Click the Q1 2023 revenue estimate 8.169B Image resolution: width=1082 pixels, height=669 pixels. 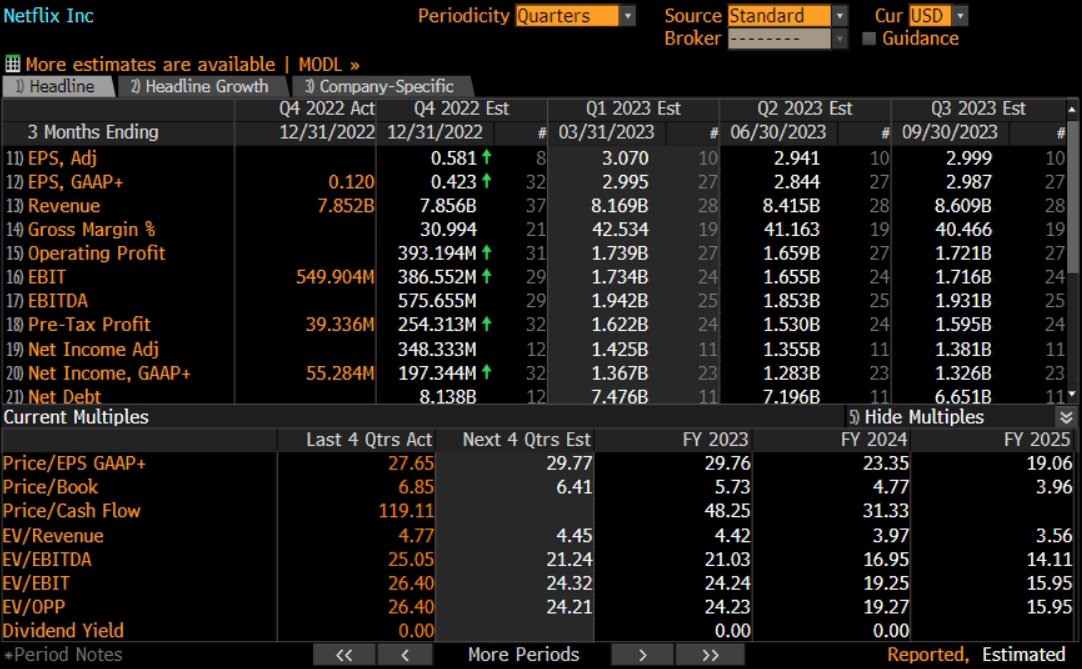coord(619,206)
